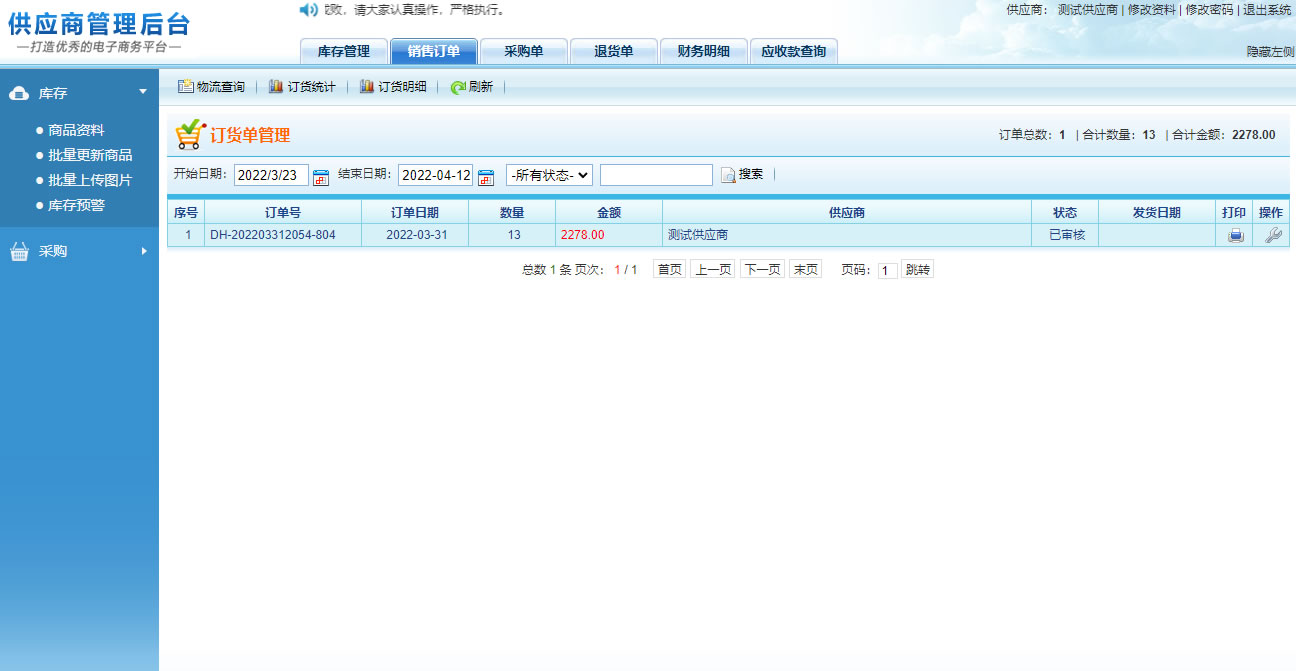Viewport: 1296px width, 671px height.
Task: Open calendar picker for 开始日期
Action: pyautogui.click(x=321, y=177)
